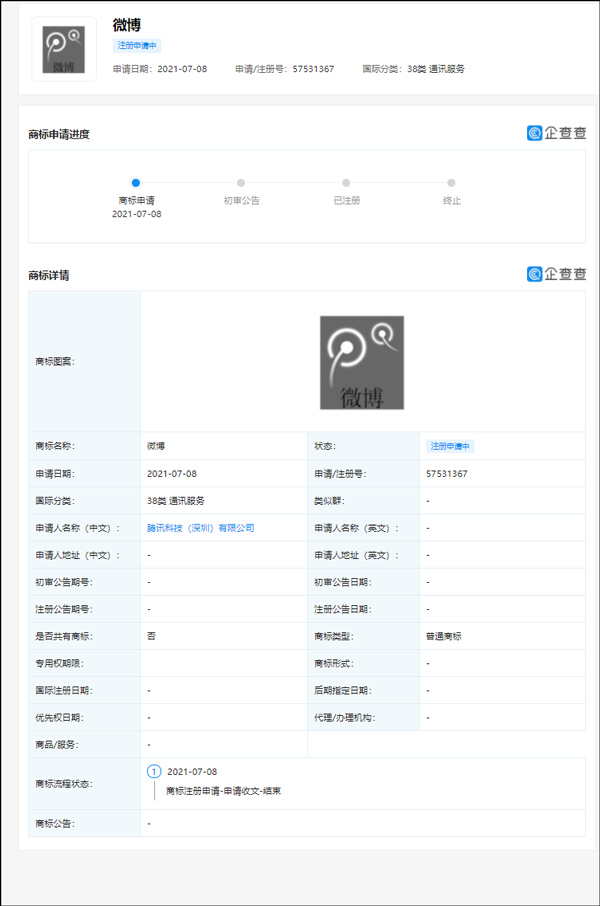
Task: Click the 商标申请进度 section heading
Action: pyautogui.click(x=59, y=134)
